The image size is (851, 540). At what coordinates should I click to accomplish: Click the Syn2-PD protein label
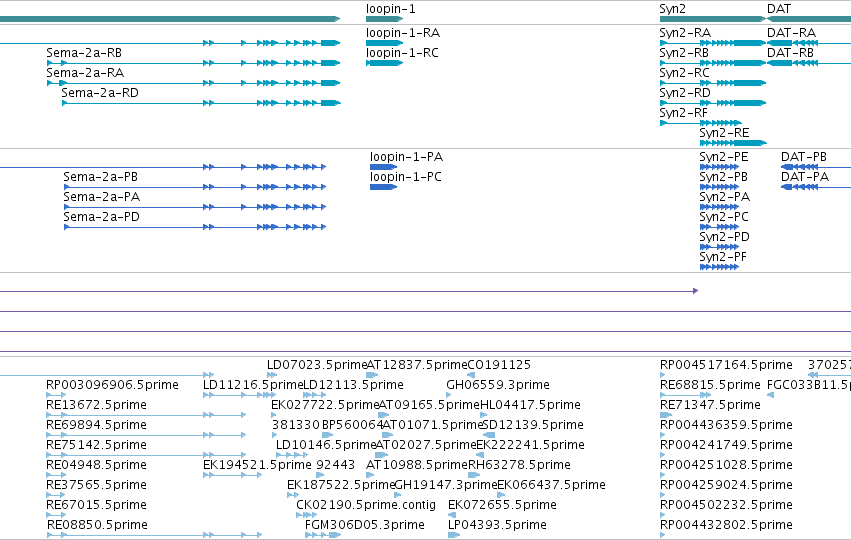point(724,237)
